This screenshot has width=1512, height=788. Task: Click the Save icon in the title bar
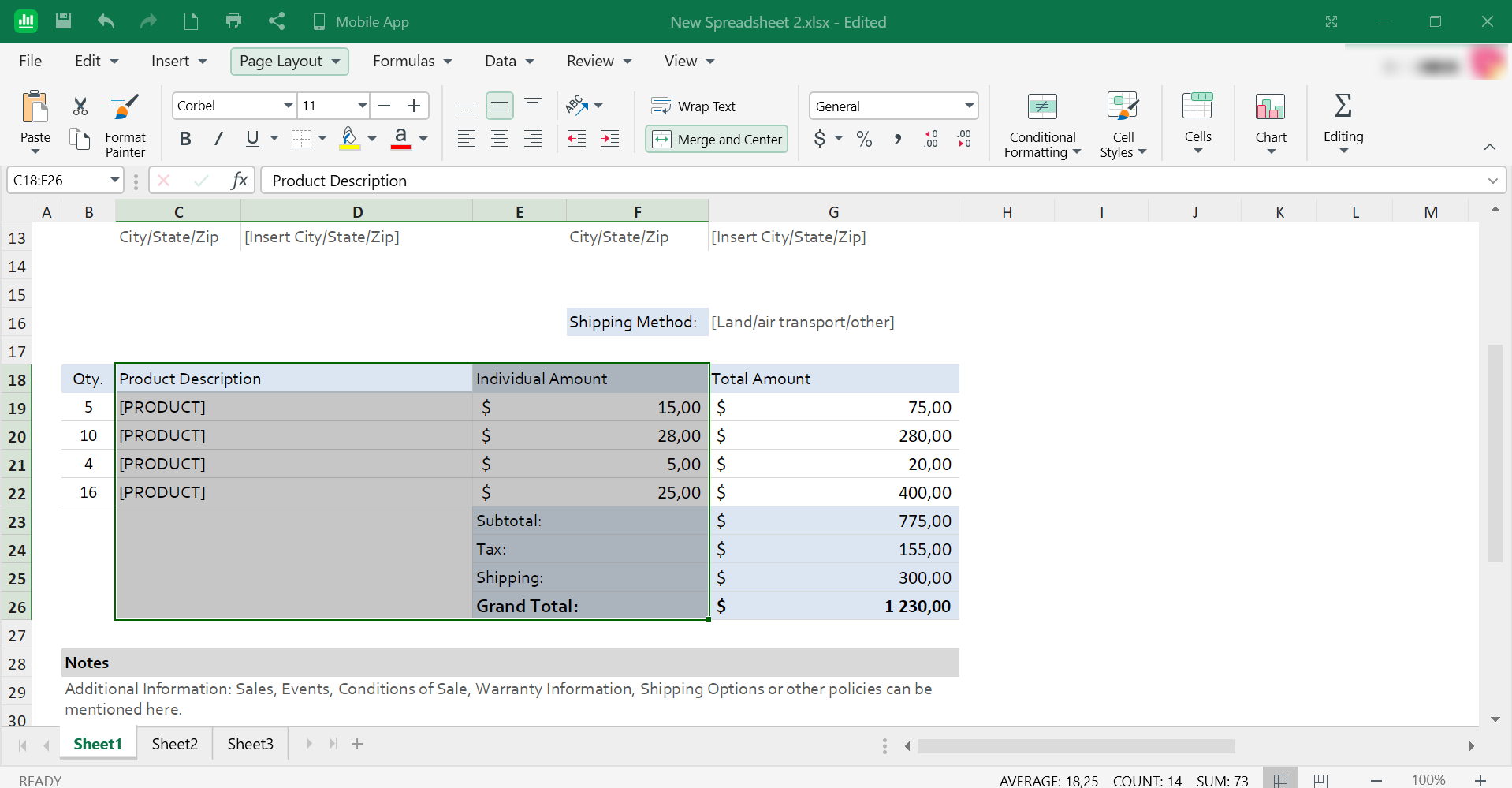64,21
